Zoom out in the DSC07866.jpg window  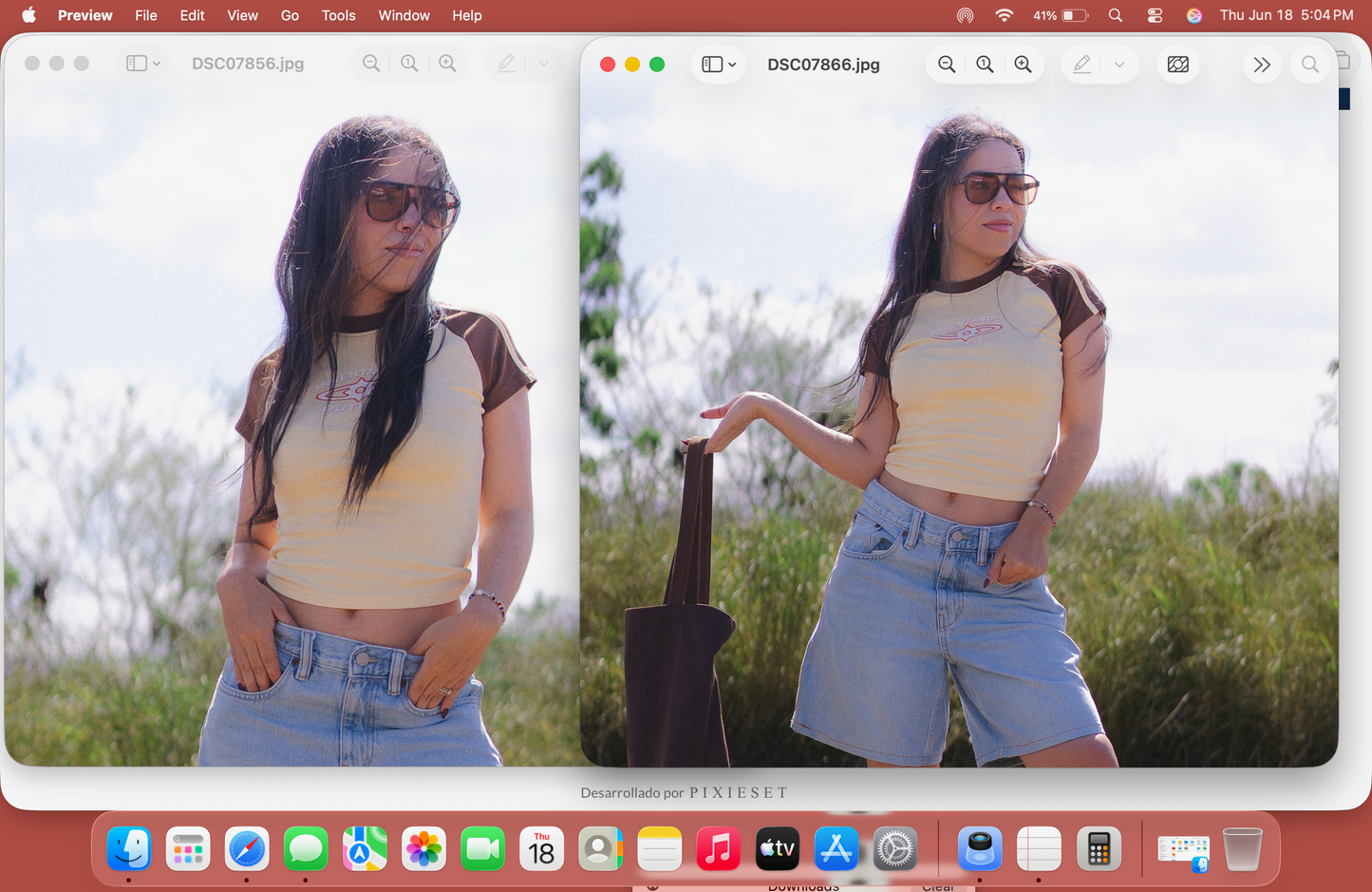coord(947,65)
